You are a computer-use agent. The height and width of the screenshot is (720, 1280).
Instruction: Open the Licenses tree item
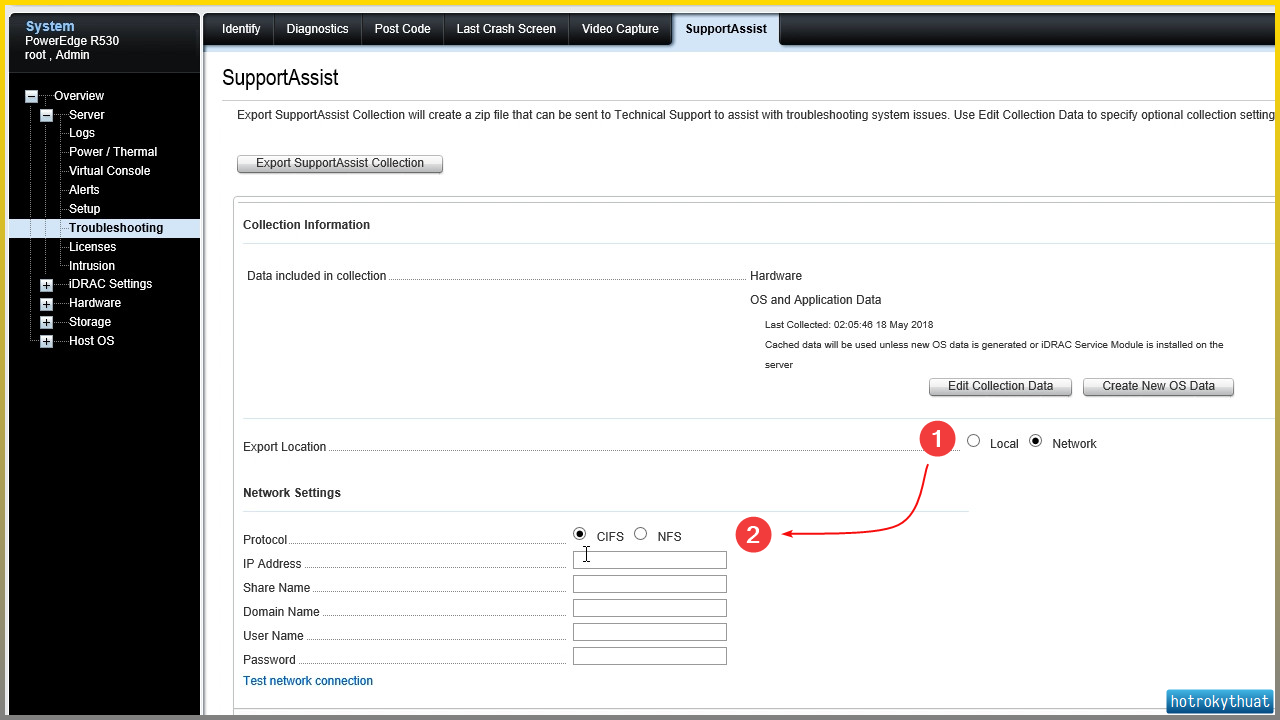pos(92,247)
